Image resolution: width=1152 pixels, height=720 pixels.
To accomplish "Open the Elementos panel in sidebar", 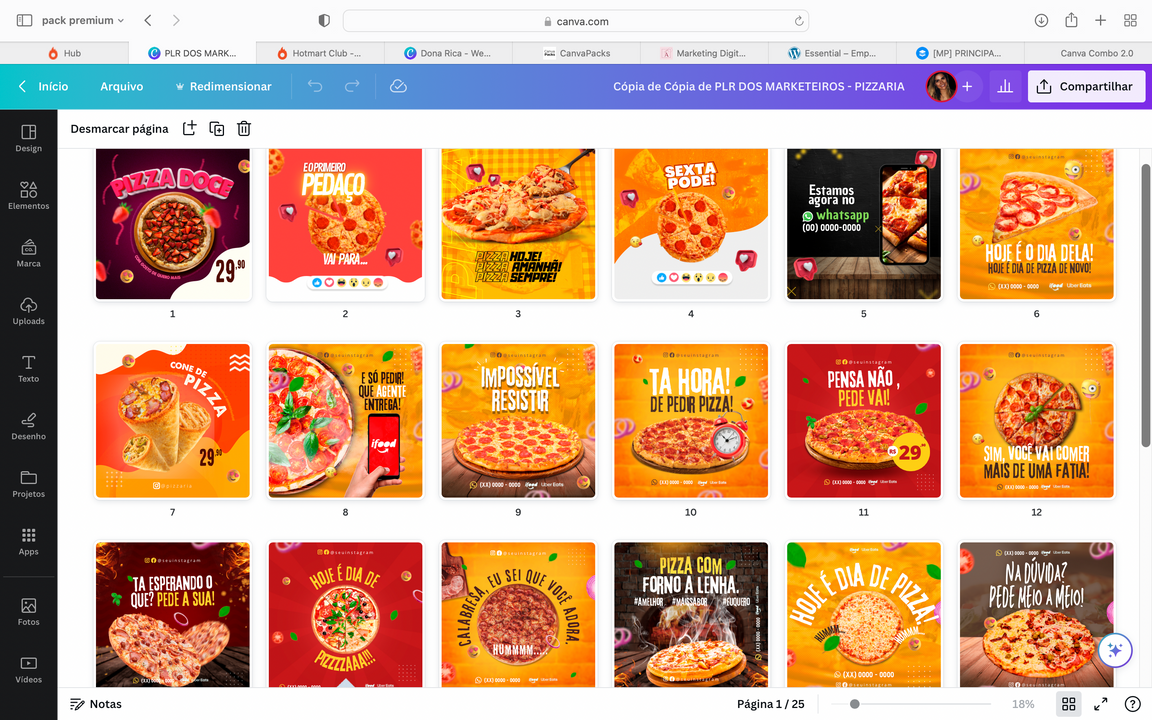I will pyautogui.click(x=28, y=195).
